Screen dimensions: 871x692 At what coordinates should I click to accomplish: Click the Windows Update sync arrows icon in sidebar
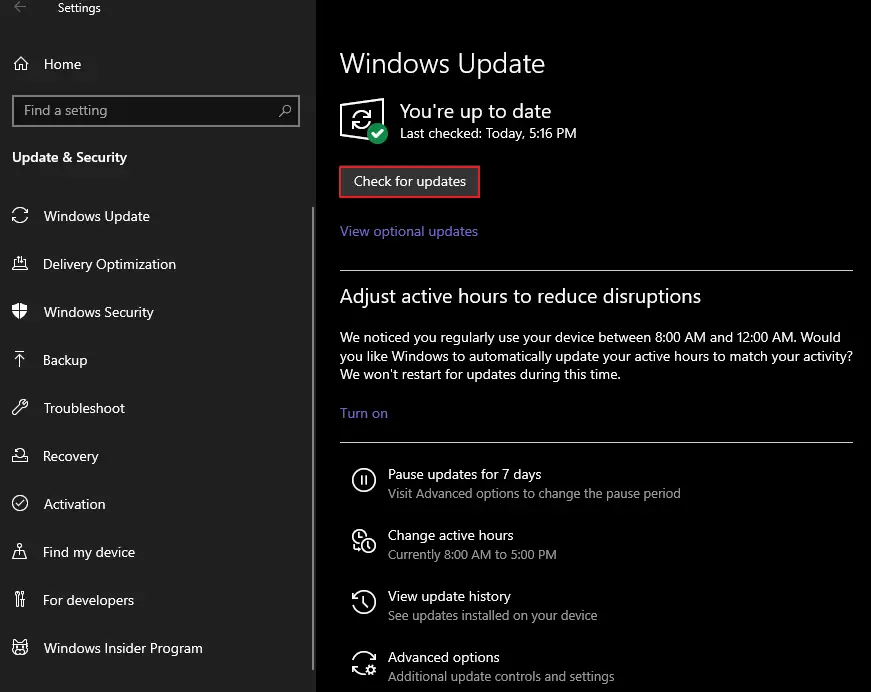[20, 215]
